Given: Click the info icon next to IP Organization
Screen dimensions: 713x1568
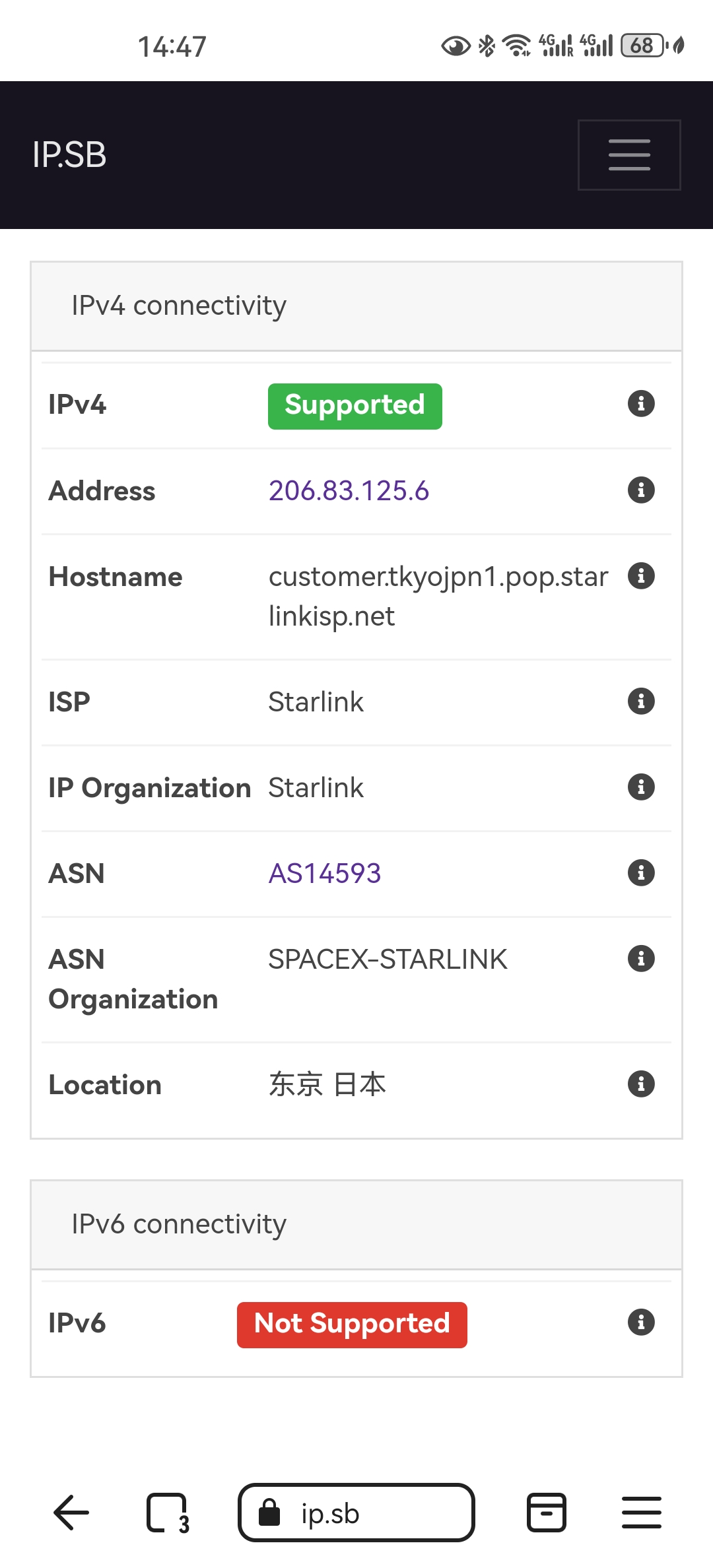Looking at the screenshot, I should [x=640, y=787].
